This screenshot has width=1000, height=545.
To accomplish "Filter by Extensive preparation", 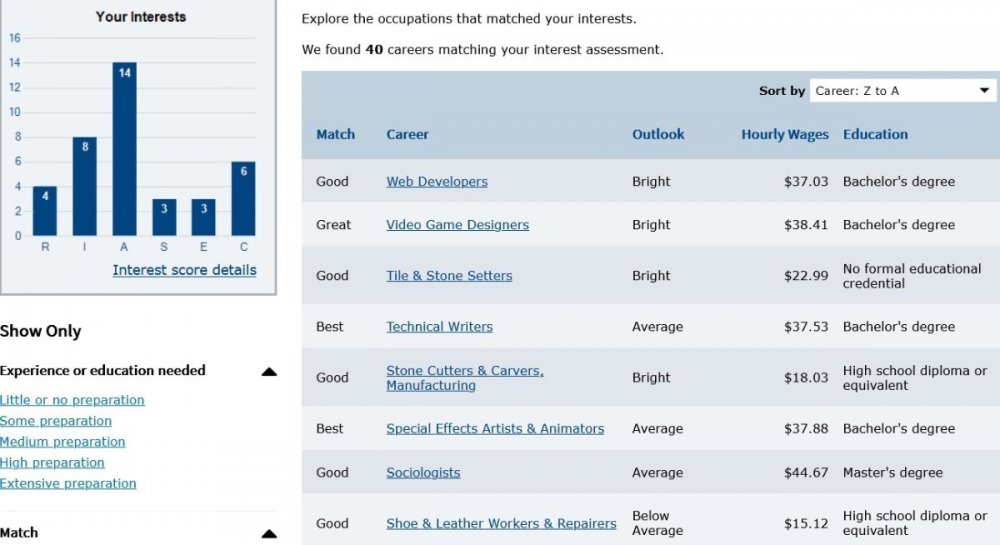I will tap(68, 484).
